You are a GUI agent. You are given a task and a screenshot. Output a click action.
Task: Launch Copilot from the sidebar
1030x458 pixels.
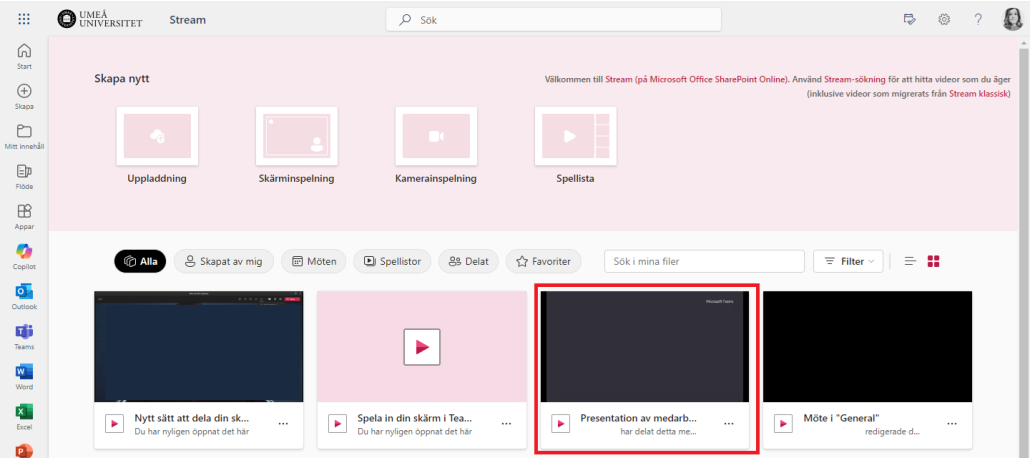pos(24,257)
